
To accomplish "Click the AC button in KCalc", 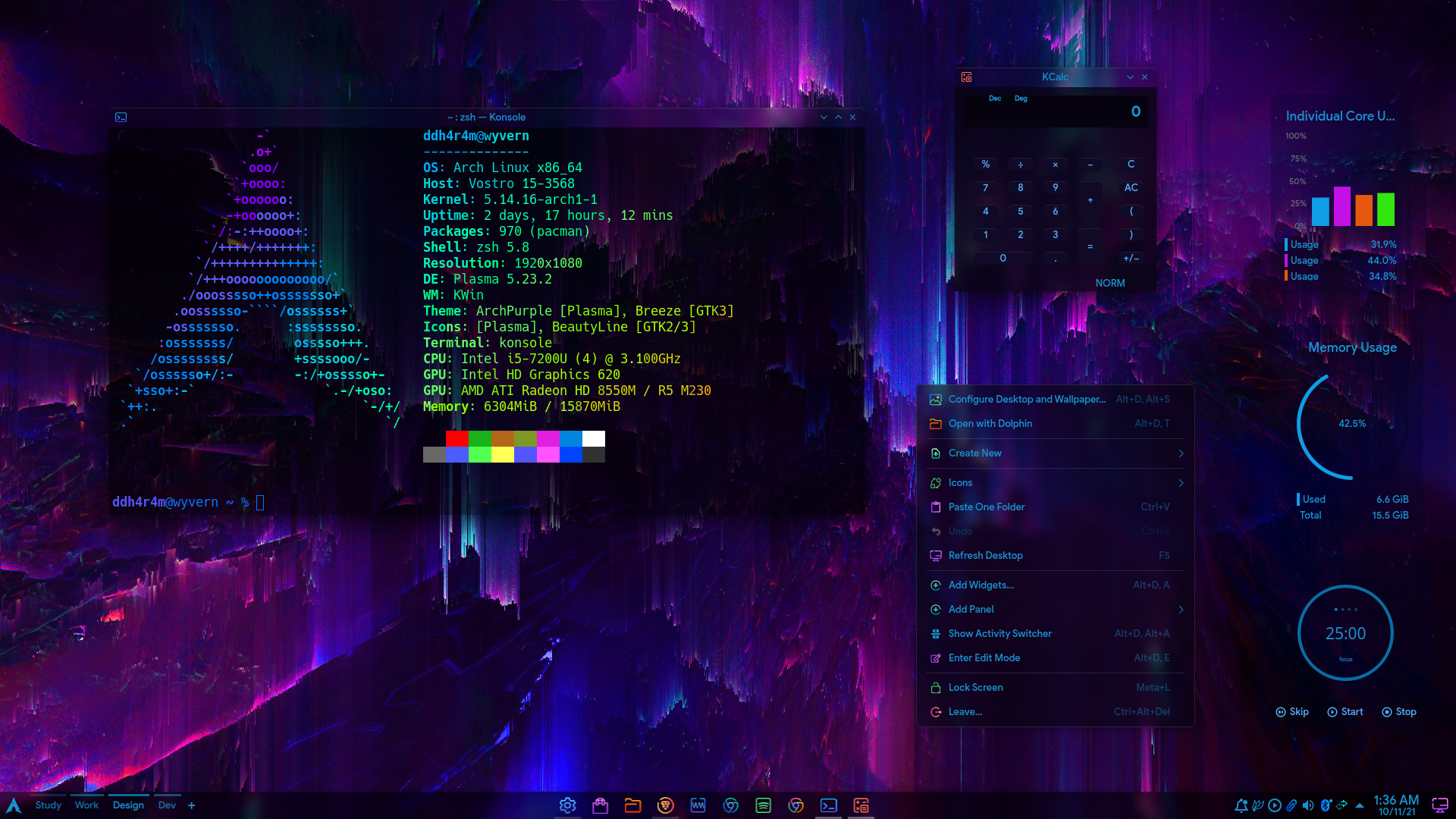I will 1131,187.
